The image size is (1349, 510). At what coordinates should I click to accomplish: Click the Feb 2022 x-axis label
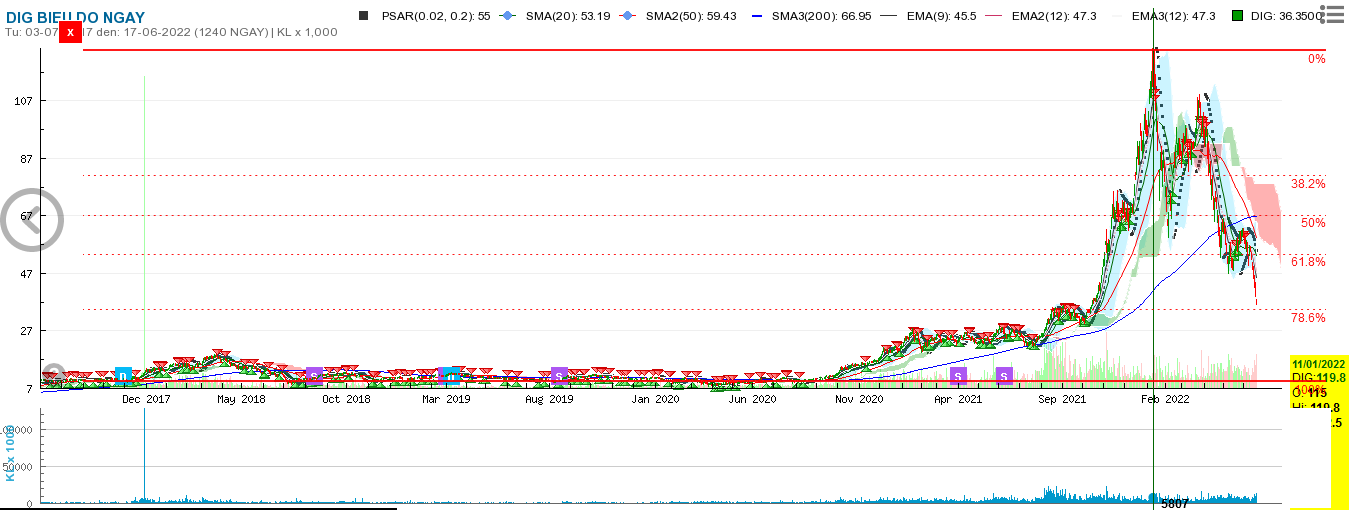pos(1164,399)
